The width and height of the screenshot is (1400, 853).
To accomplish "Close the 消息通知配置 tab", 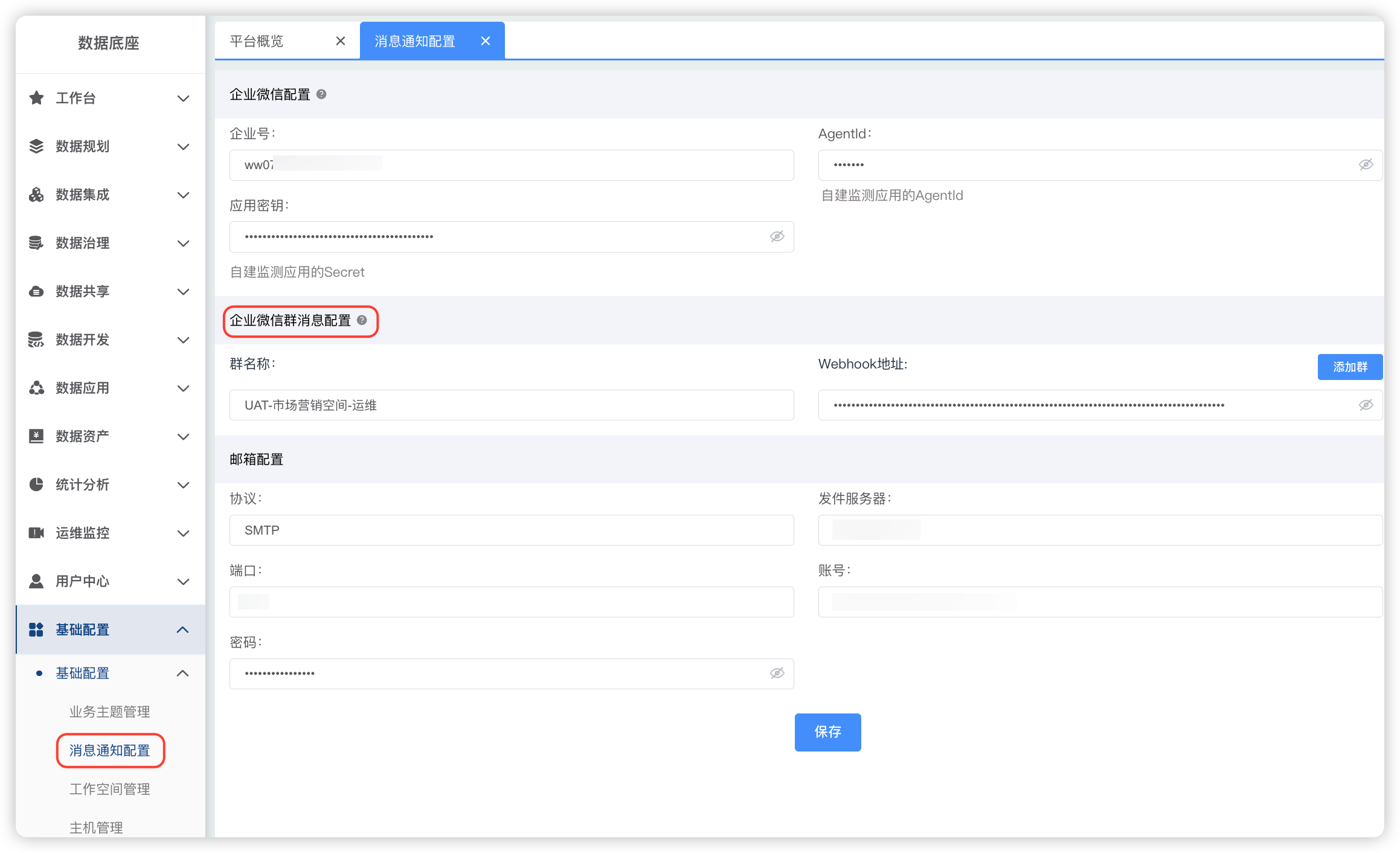I will (485, 41).
